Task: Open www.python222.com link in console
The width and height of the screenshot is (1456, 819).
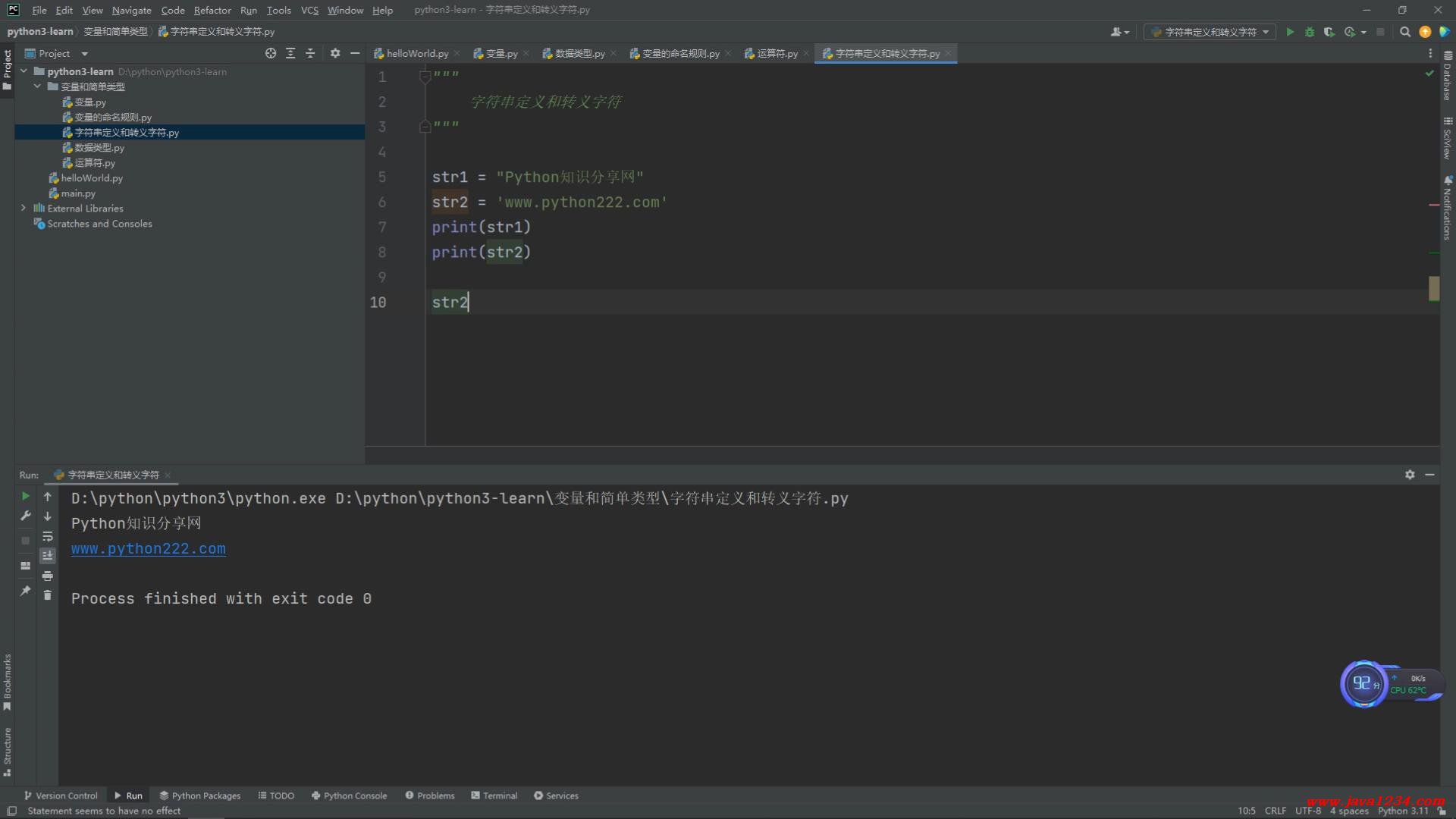Action: (x=149, y=548)
